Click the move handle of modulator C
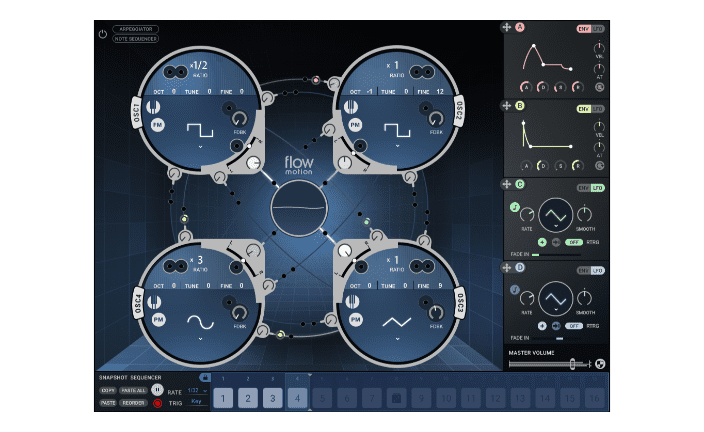This screenshot has height=432, width=704. coord(507,185)
